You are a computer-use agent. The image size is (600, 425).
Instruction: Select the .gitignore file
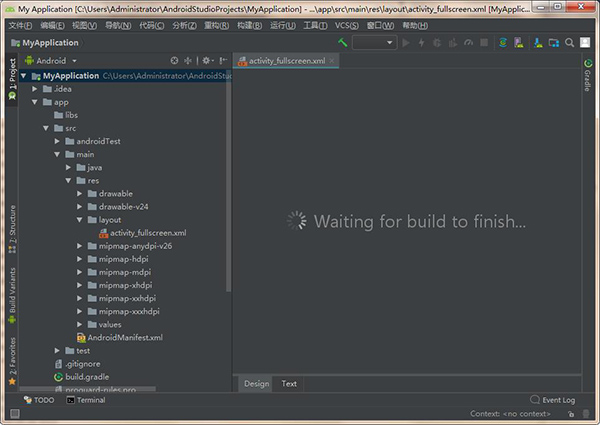[x=78, y=364]
